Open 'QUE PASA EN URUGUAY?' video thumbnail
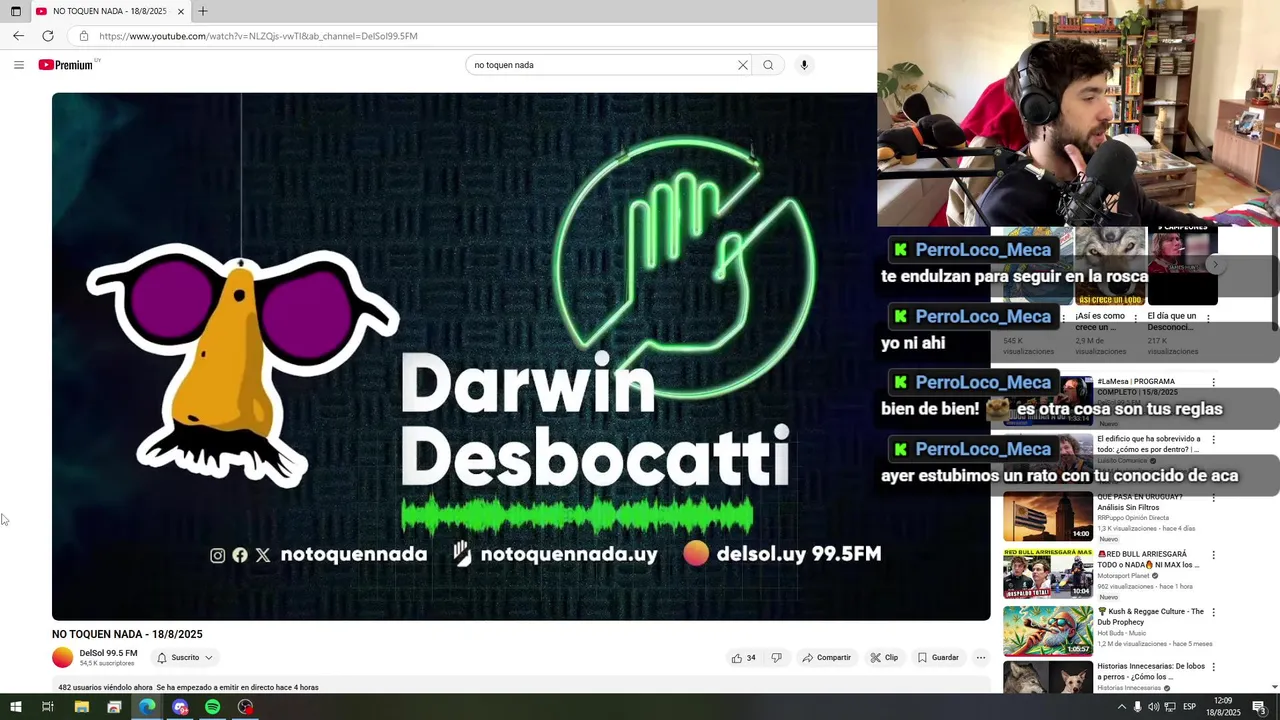Image resolution: width=1280 pixels, height=720 pixels. 1048,517
